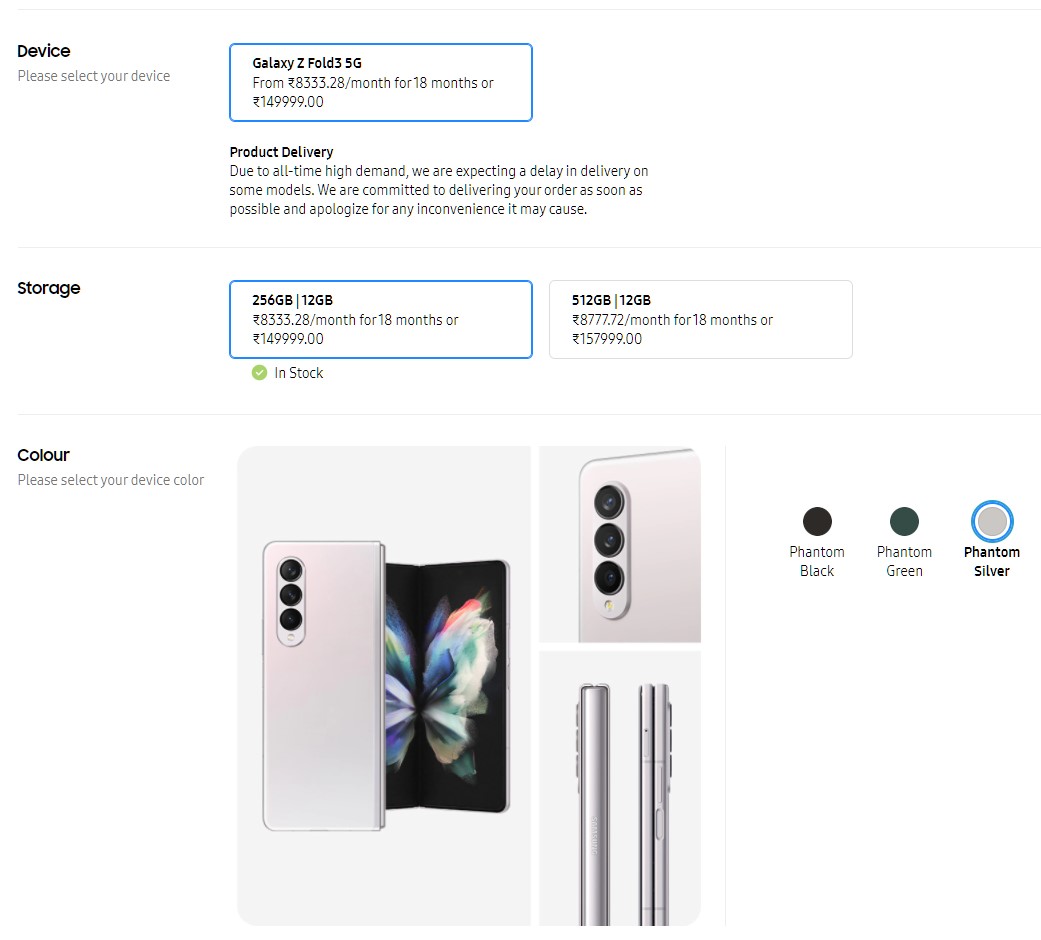Click the 'Please select your device color' text
Screen dimensions: 1041x940
coord(111,480)
